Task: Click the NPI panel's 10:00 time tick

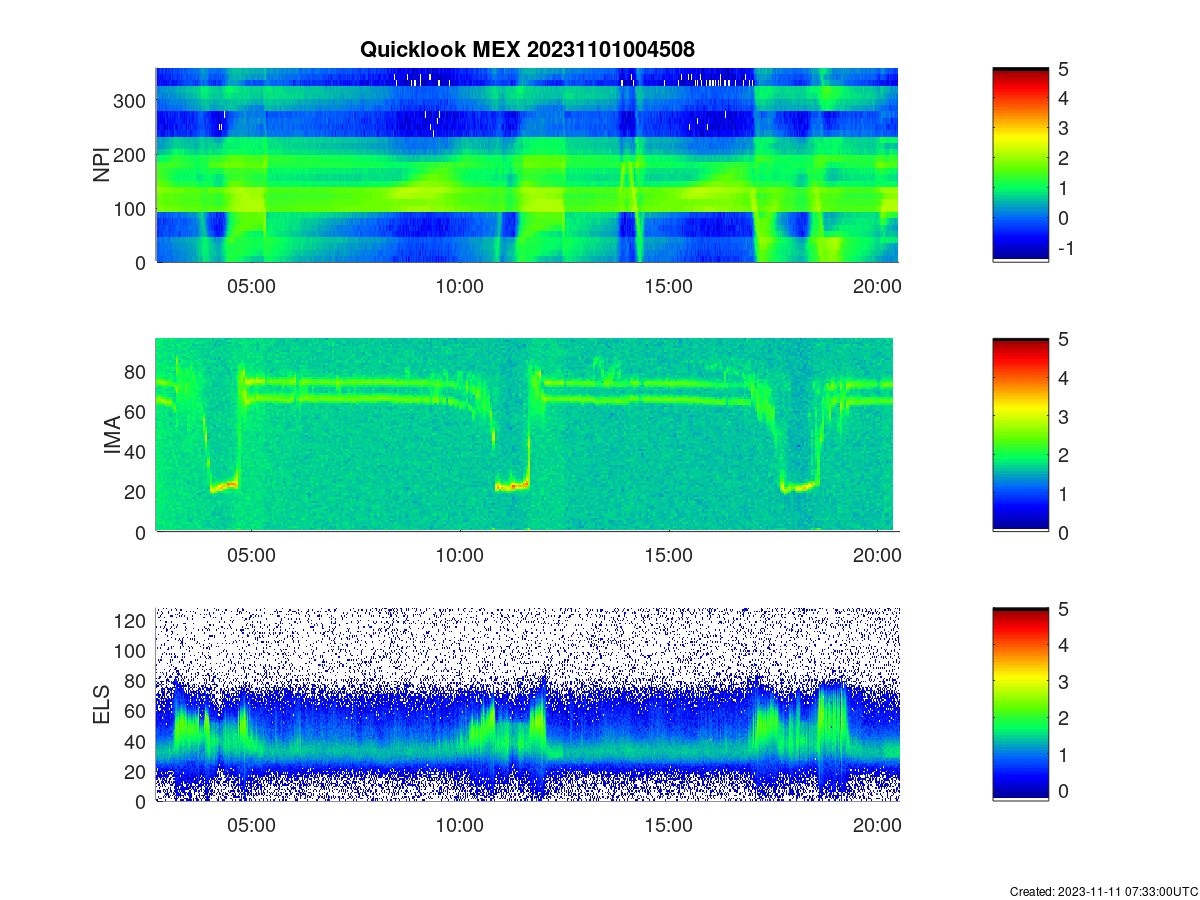Action: point(460,286)
